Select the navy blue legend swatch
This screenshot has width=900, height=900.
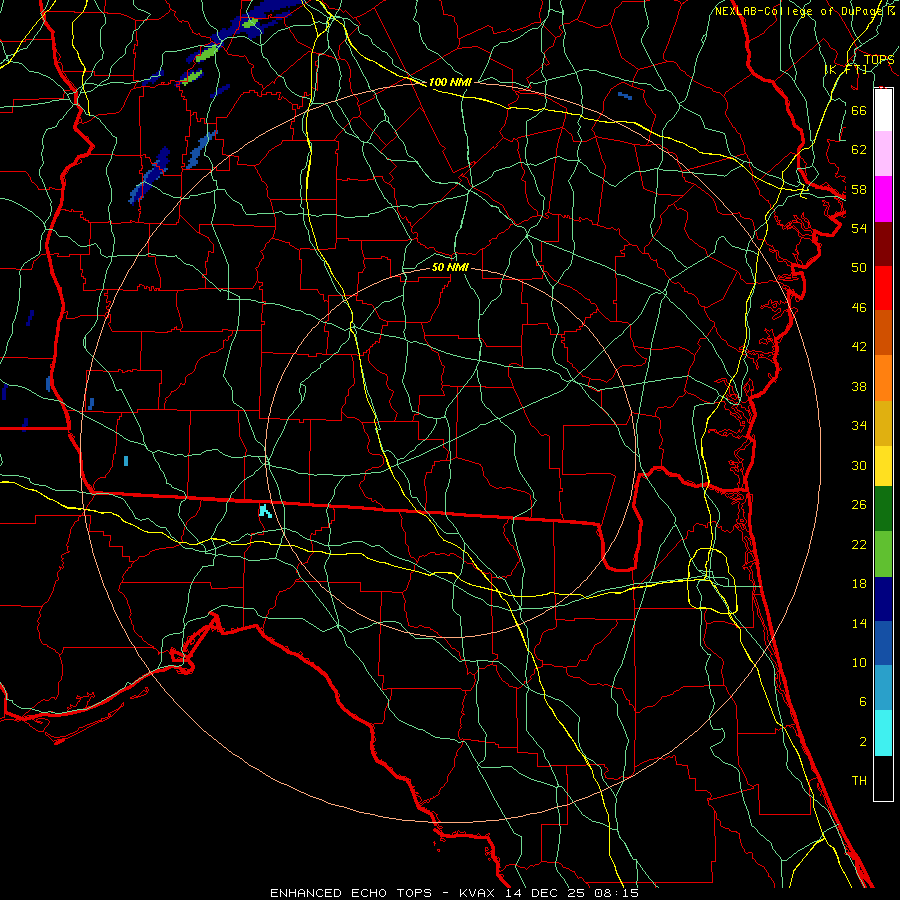[x=883, y=599]
